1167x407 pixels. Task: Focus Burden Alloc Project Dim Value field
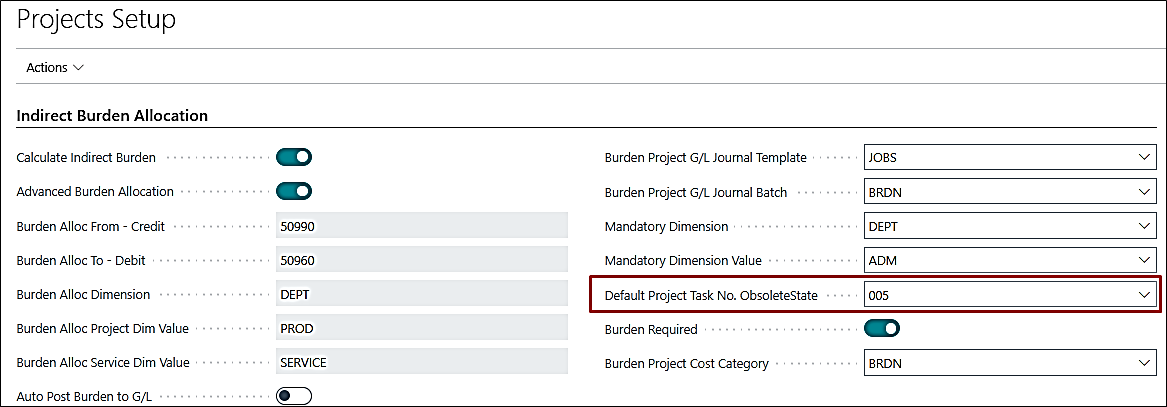421,328
